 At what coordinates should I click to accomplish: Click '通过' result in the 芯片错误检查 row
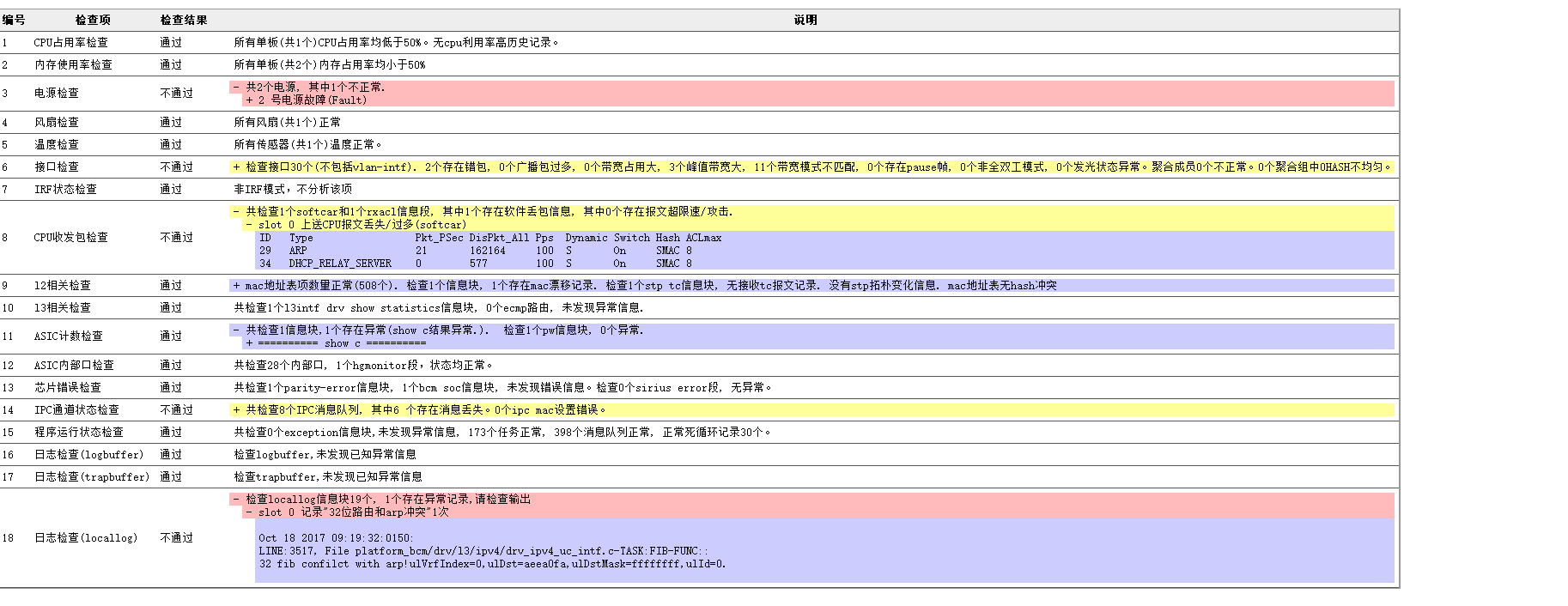tap(171, 387)
